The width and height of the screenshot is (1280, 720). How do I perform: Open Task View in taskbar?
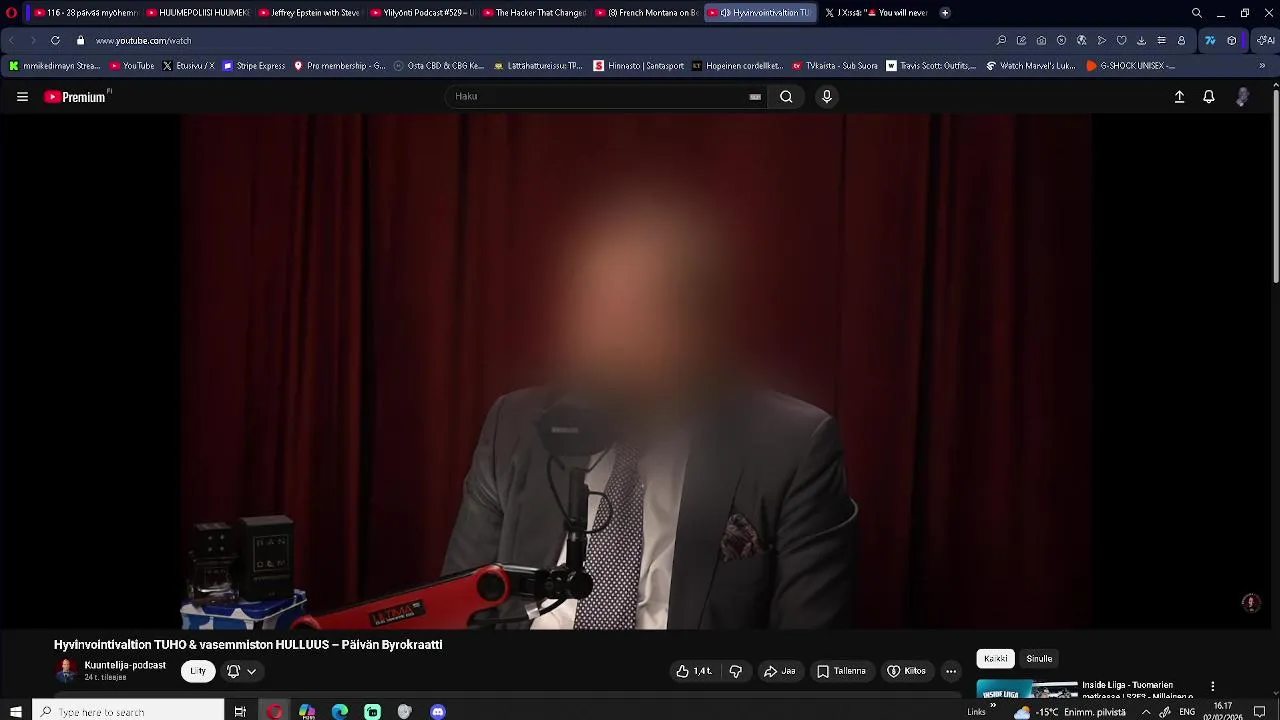[240, 712]
